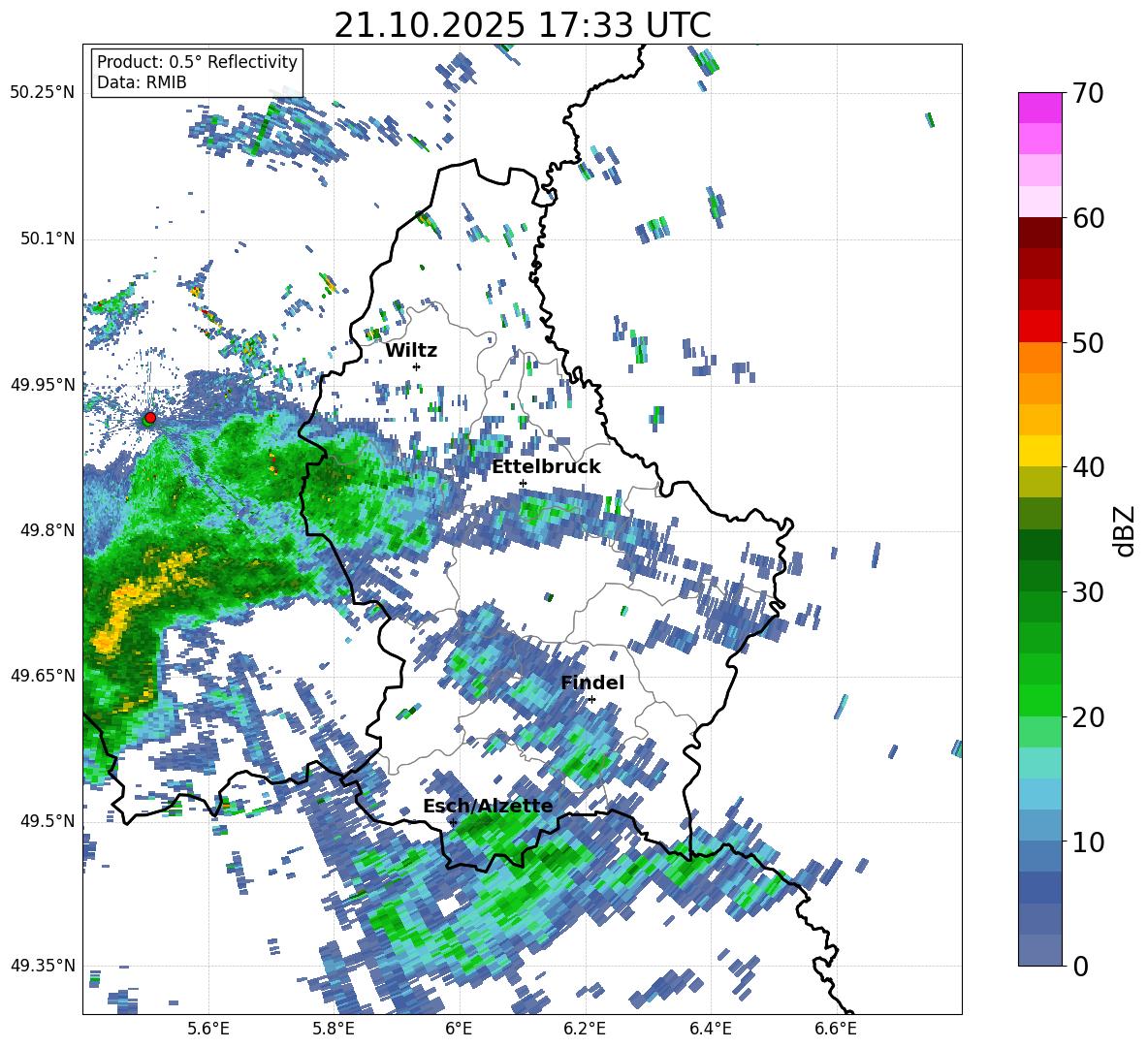The width and height of the screenshot is (1148, 1048).
Task: Click the 49.95°N latitude label
Action: 43,384
